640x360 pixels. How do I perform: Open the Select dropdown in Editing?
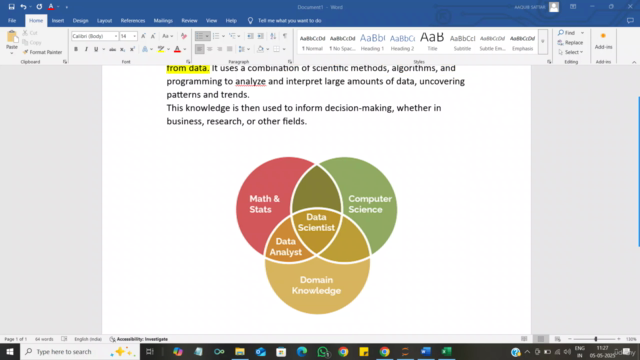tap(571, 52)
